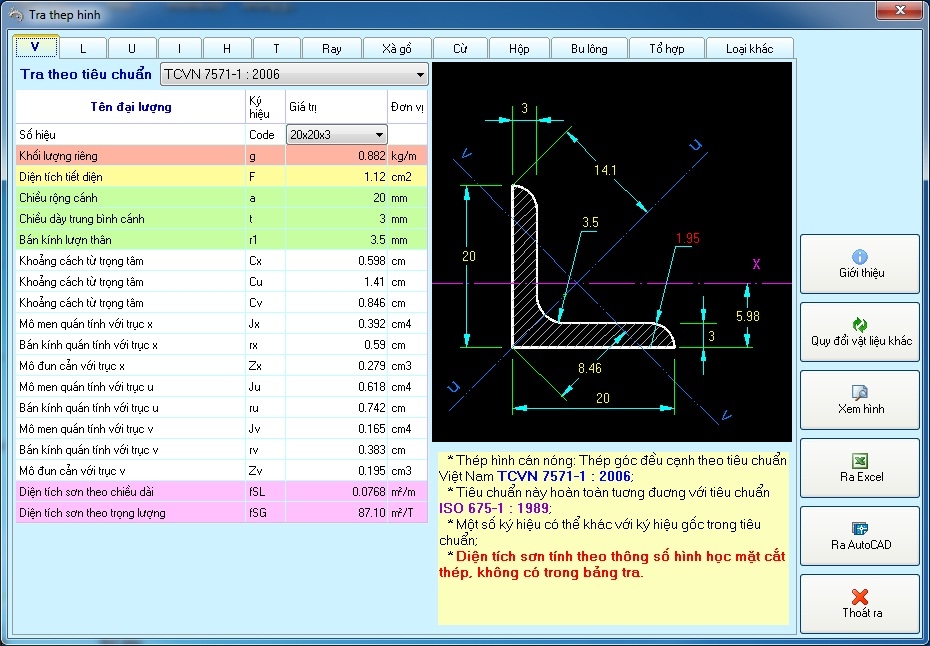Image resolution: width=930 pixels, height=646 pixels.
Task: Click the red X Thoát ra icon
Action: 859,596
